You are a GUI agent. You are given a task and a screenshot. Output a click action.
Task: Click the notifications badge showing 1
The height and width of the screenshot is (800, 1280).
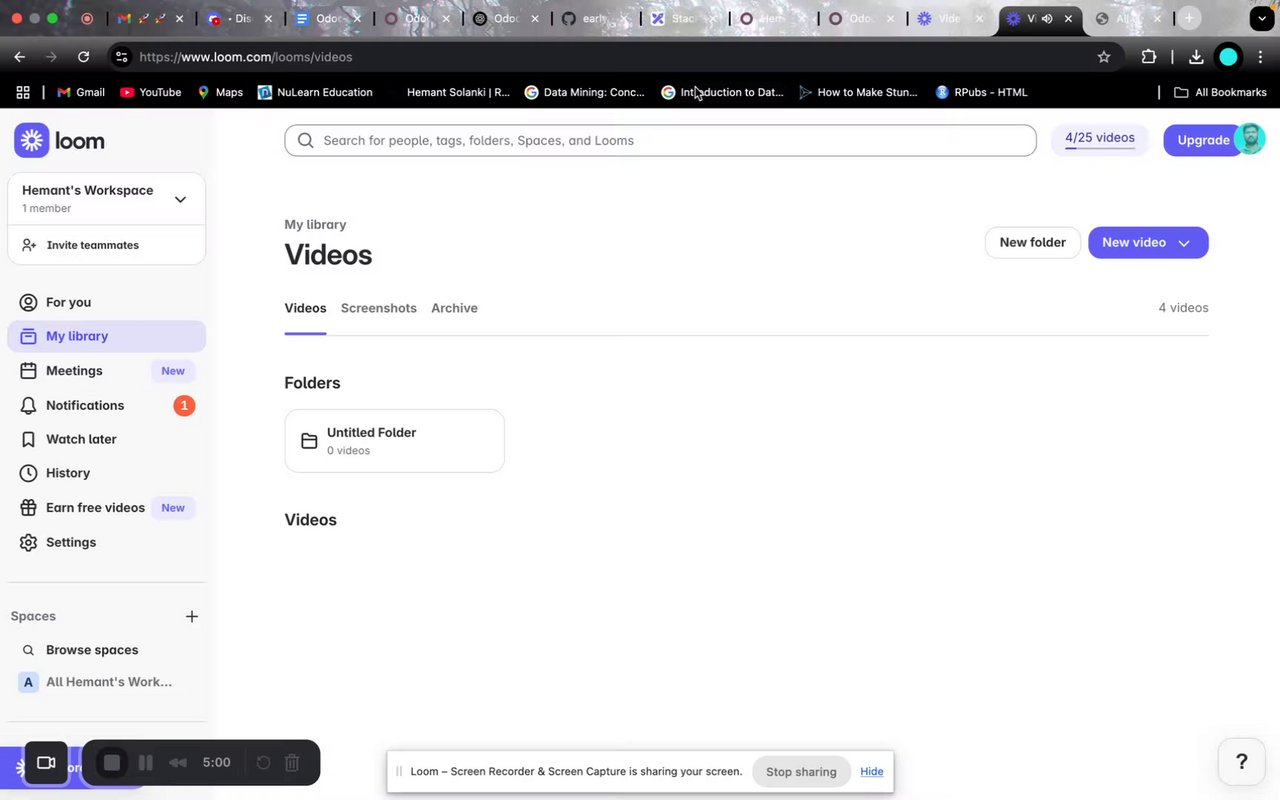tap(184, 405)
